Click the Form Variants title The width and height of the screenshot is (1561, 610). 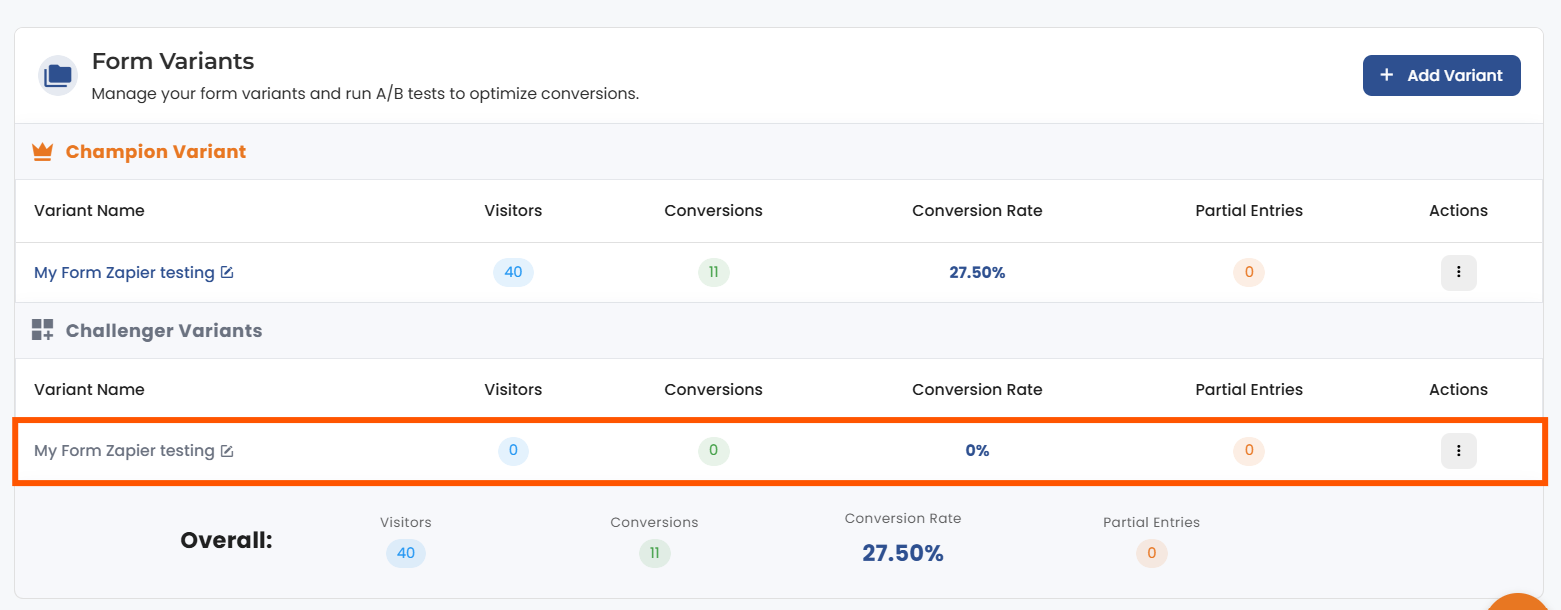[173, 61]
